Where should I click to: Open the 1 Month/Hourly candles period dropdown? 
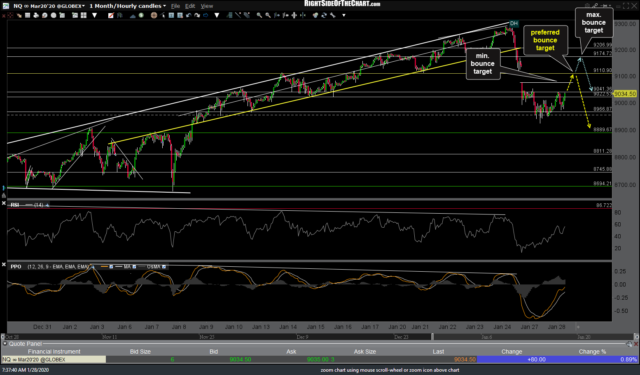[x=164, y=6]
